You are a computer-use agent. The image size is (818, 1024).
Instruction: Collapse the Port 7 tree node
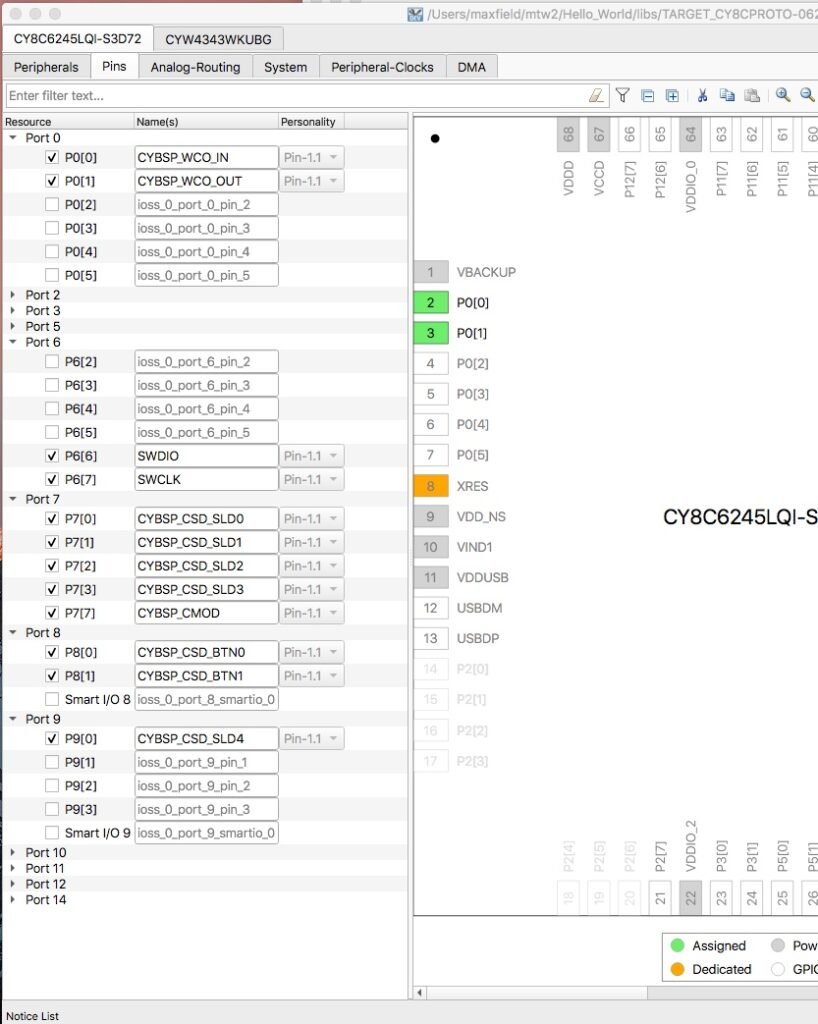(x=13, y=499)
